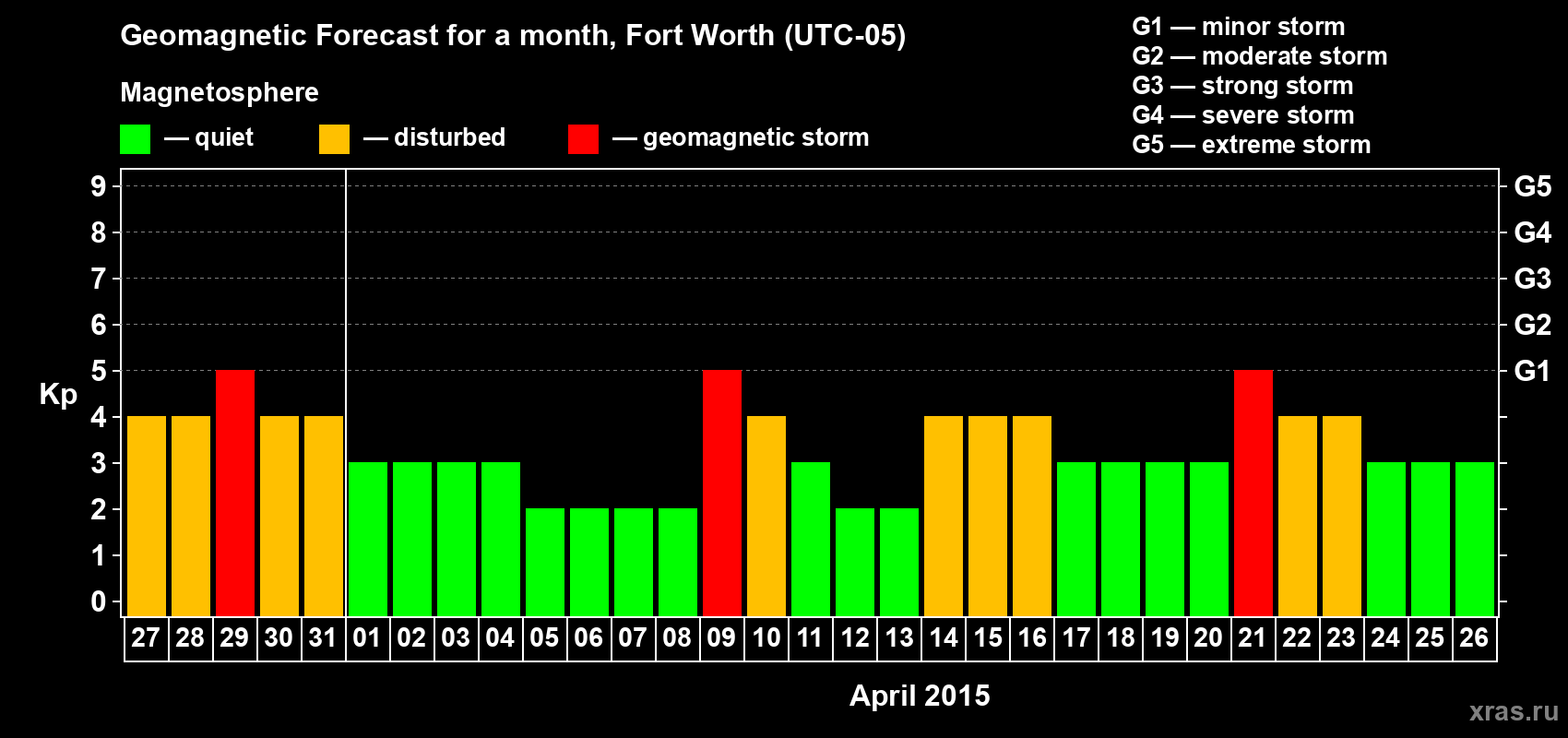Click the red storm bar for day 21

[x=1253, y=494]
